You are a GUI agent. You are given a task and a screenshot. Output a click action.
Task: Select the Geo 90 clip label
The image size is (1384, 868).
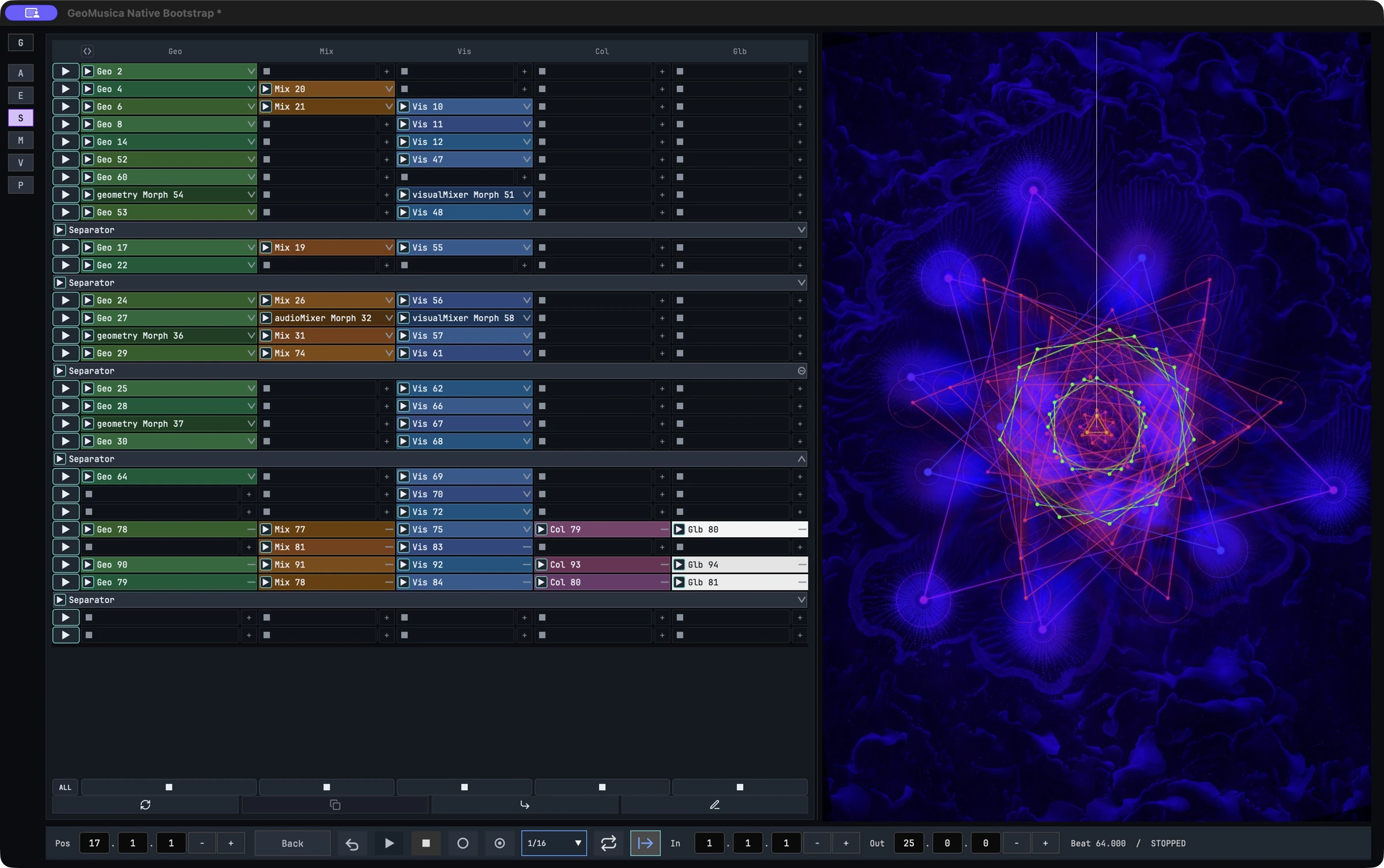point(112,565)
